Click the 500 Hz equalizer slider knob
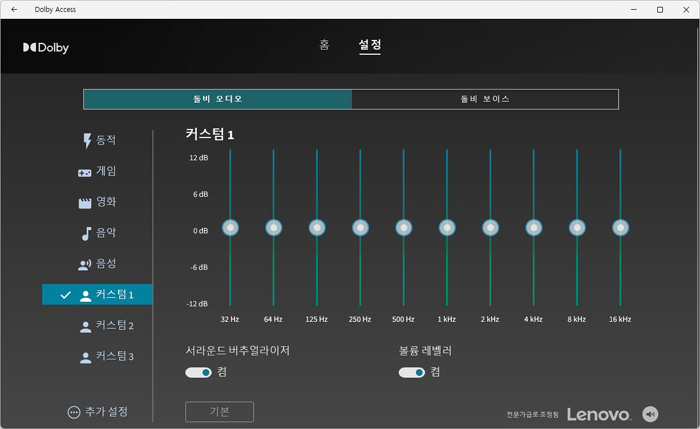Screen dimensions: 700x429 404,228
